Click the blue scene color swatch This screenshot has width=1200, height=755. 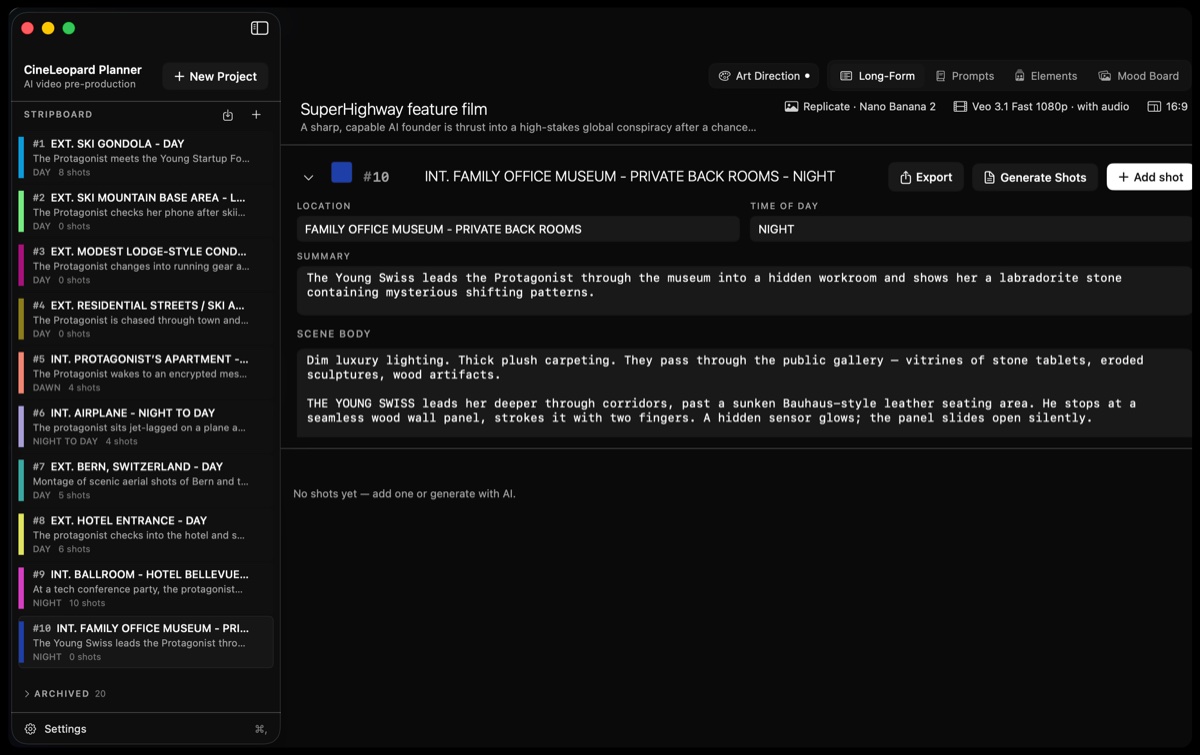point(341,173)
